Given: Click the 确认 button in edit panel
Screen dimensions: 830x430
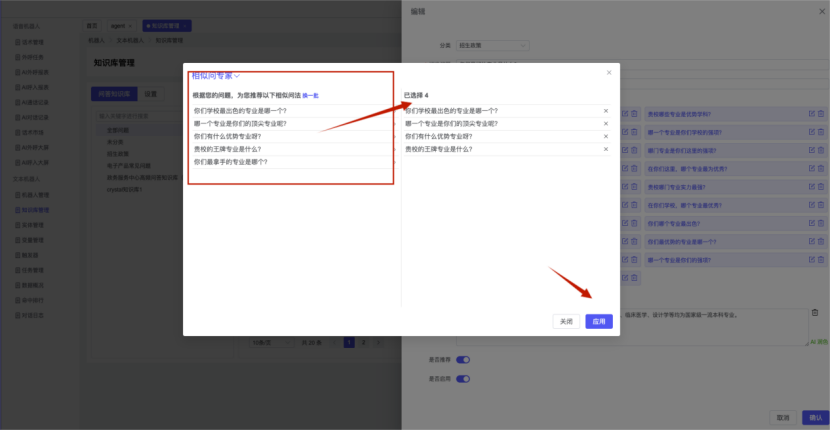Looking at the screenshot, I should click(815, 417).
